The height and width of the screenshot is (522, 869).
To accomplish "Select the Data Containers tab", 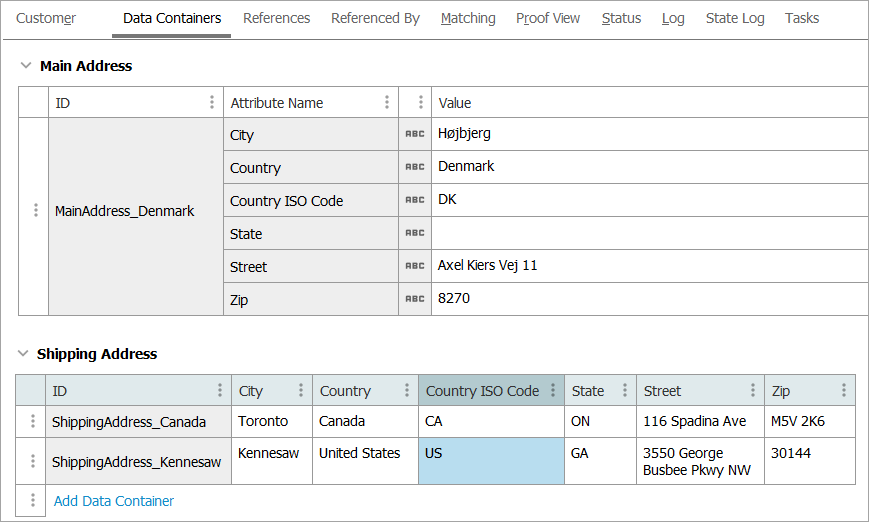I will 172,18.
